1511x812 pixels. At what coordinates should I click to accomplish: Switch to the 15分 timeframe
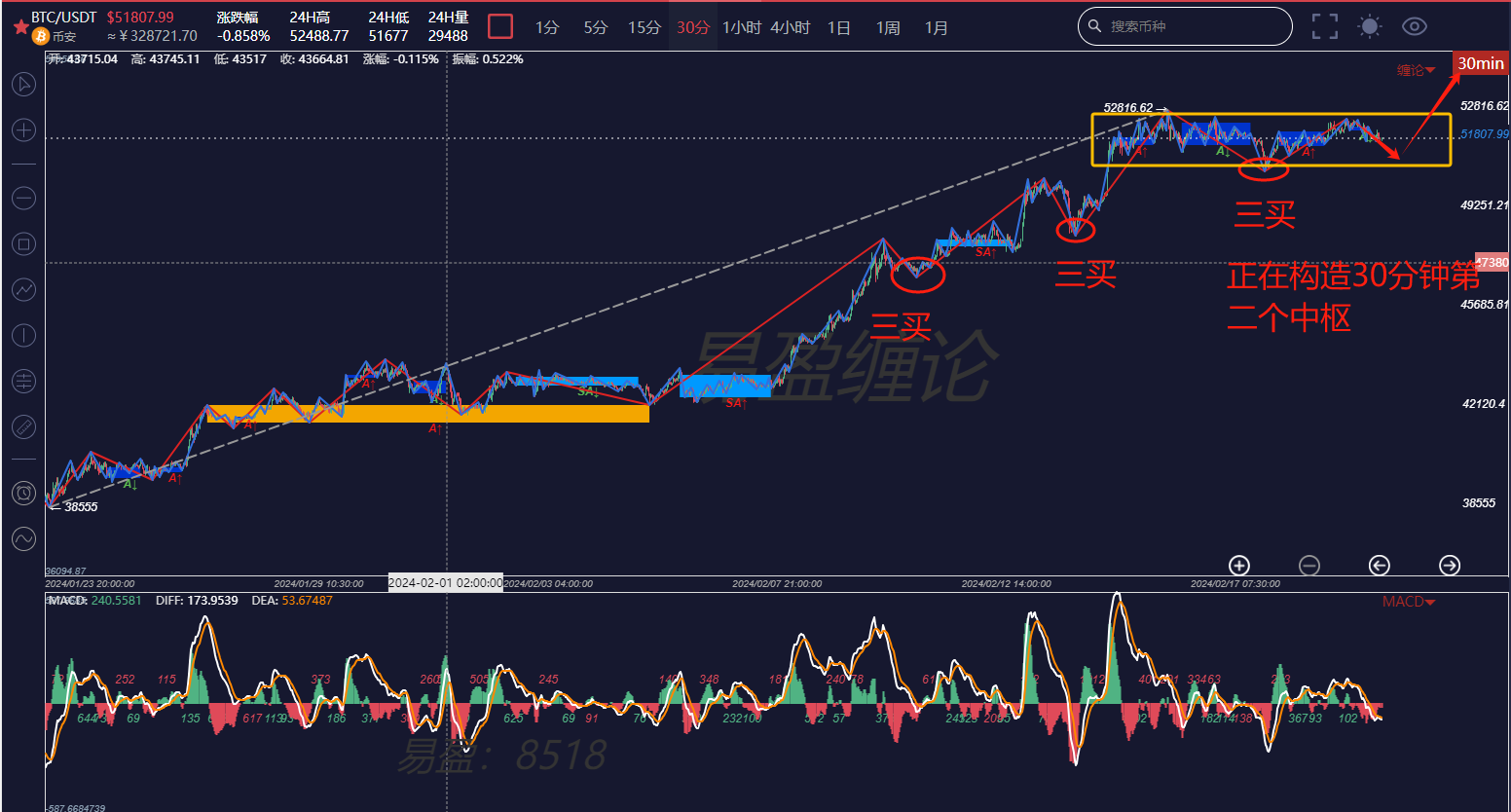click(645, 27)
